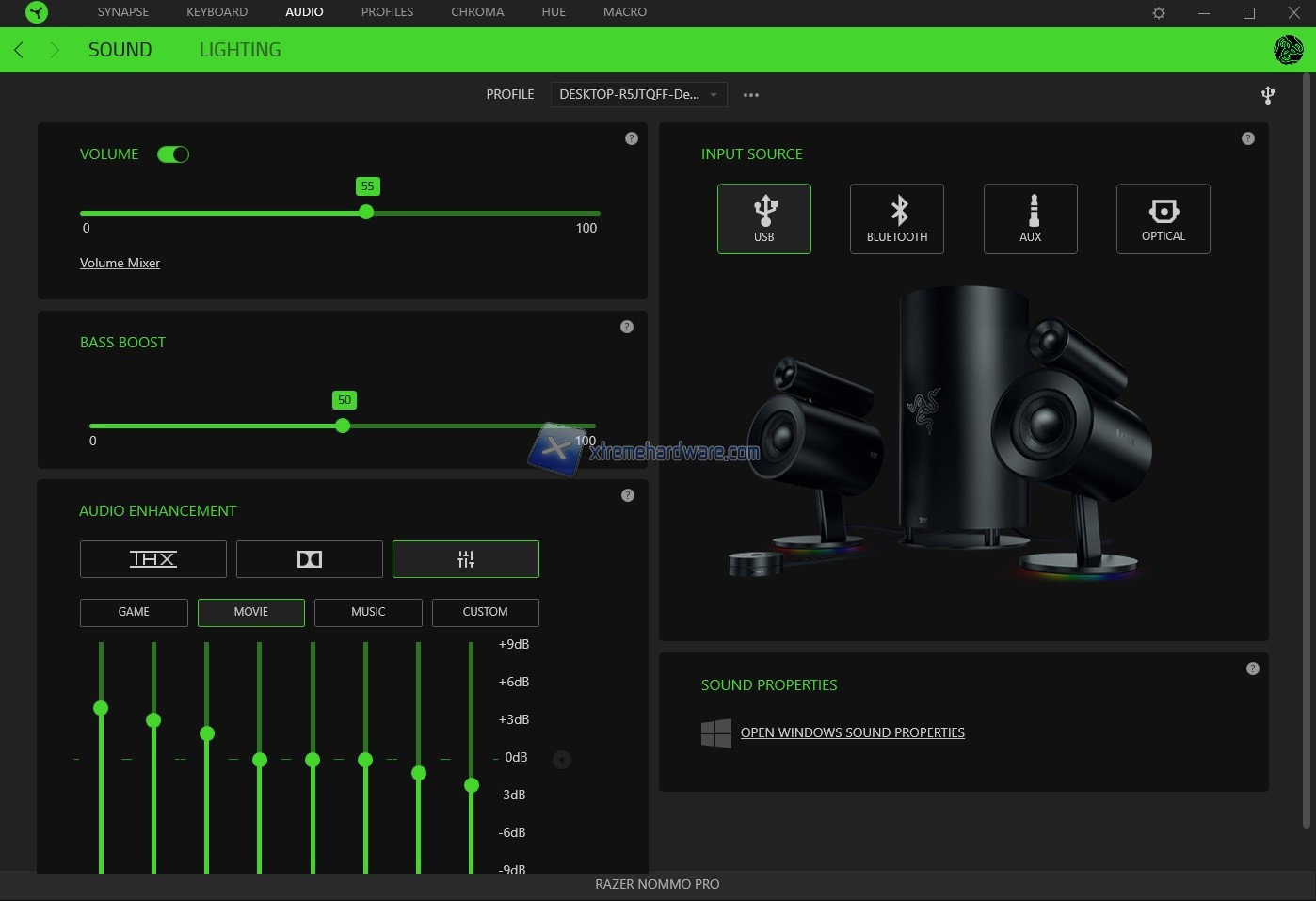Select the equalizer enhancement mode

click(465, 559)
